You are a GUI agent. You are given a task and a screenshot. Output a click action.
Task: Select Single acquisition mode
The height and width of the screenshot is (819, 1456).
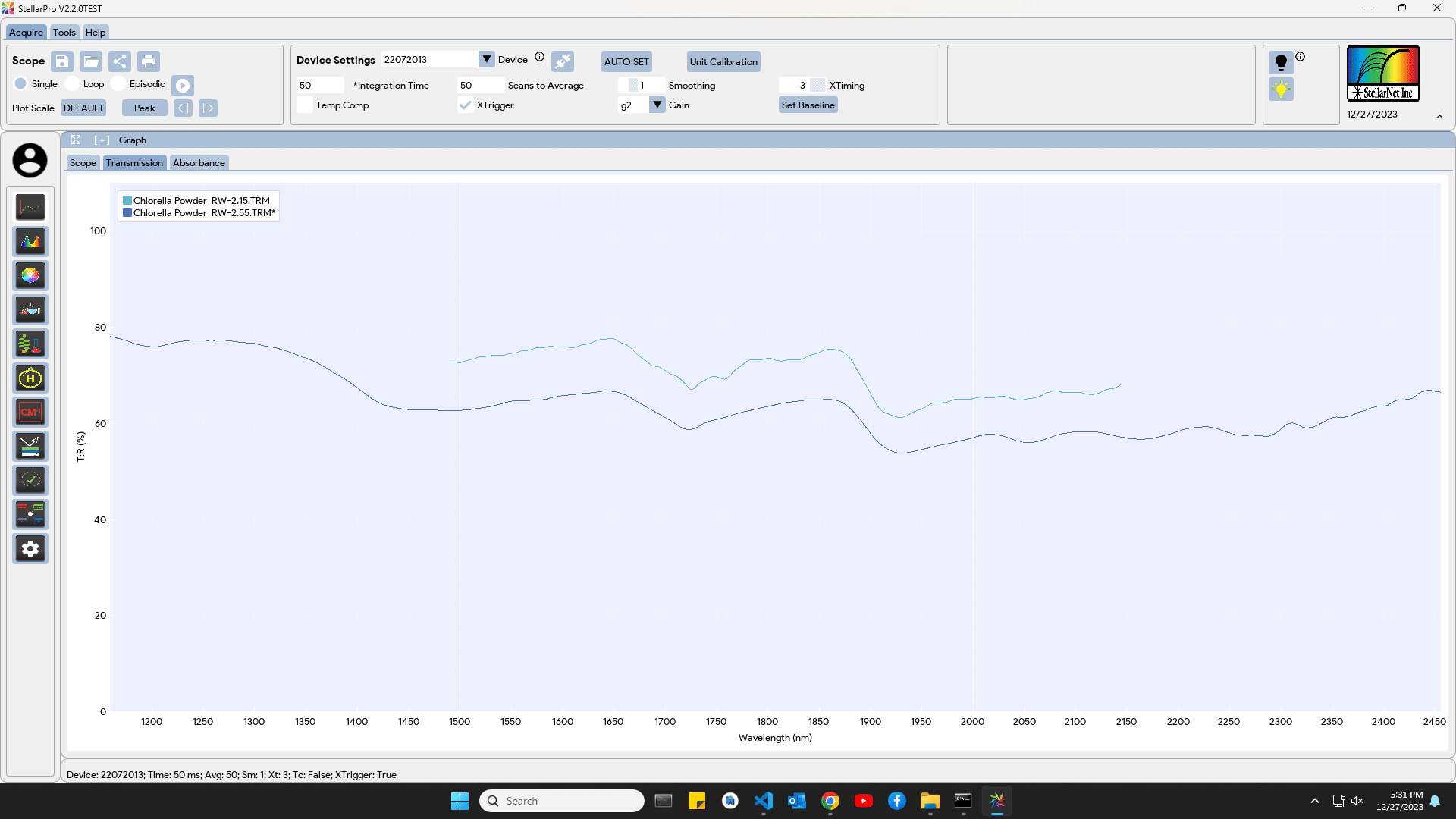20,83
